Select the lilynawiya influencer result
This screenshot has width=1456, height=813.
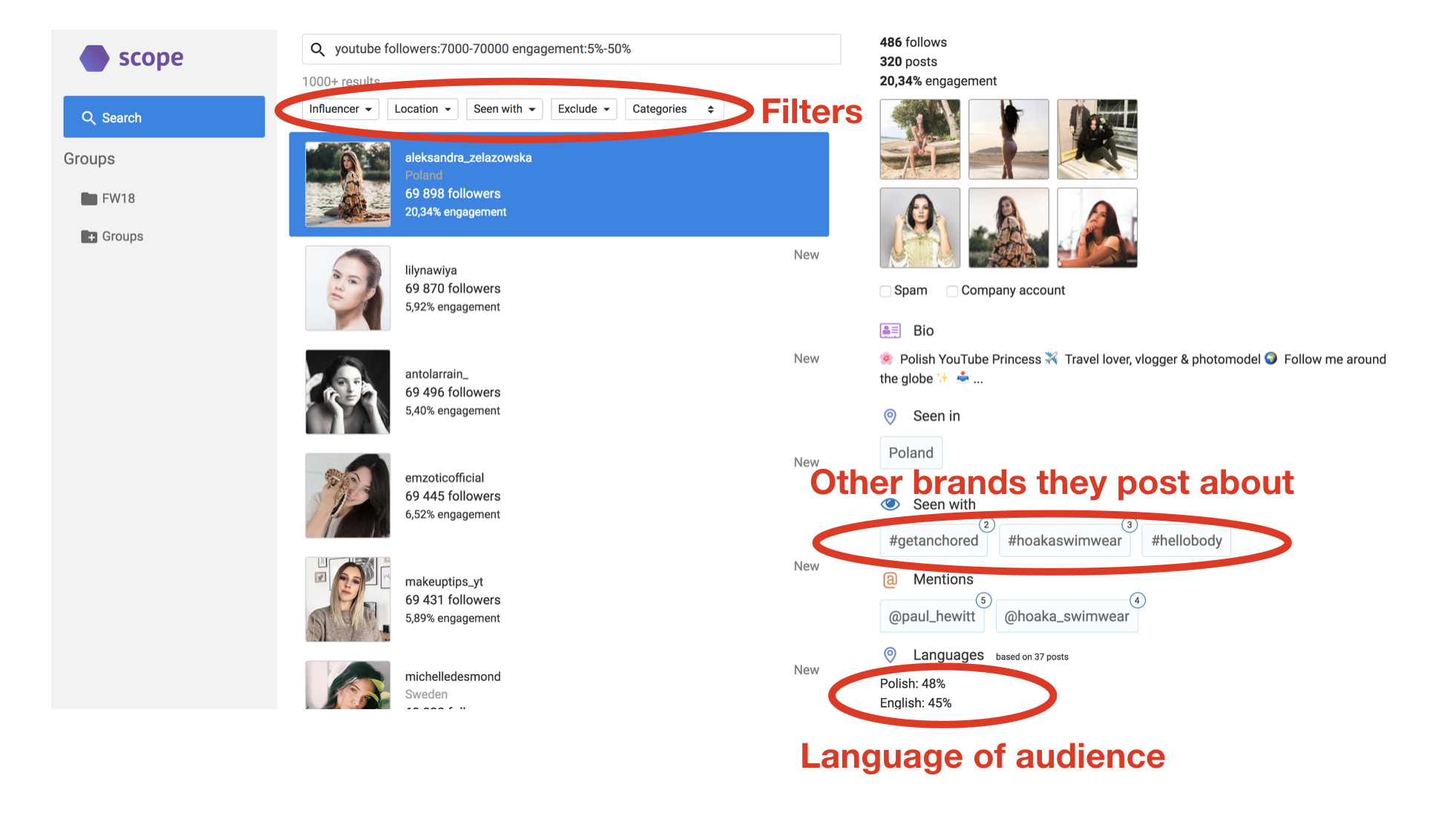[x=559, y=289]
